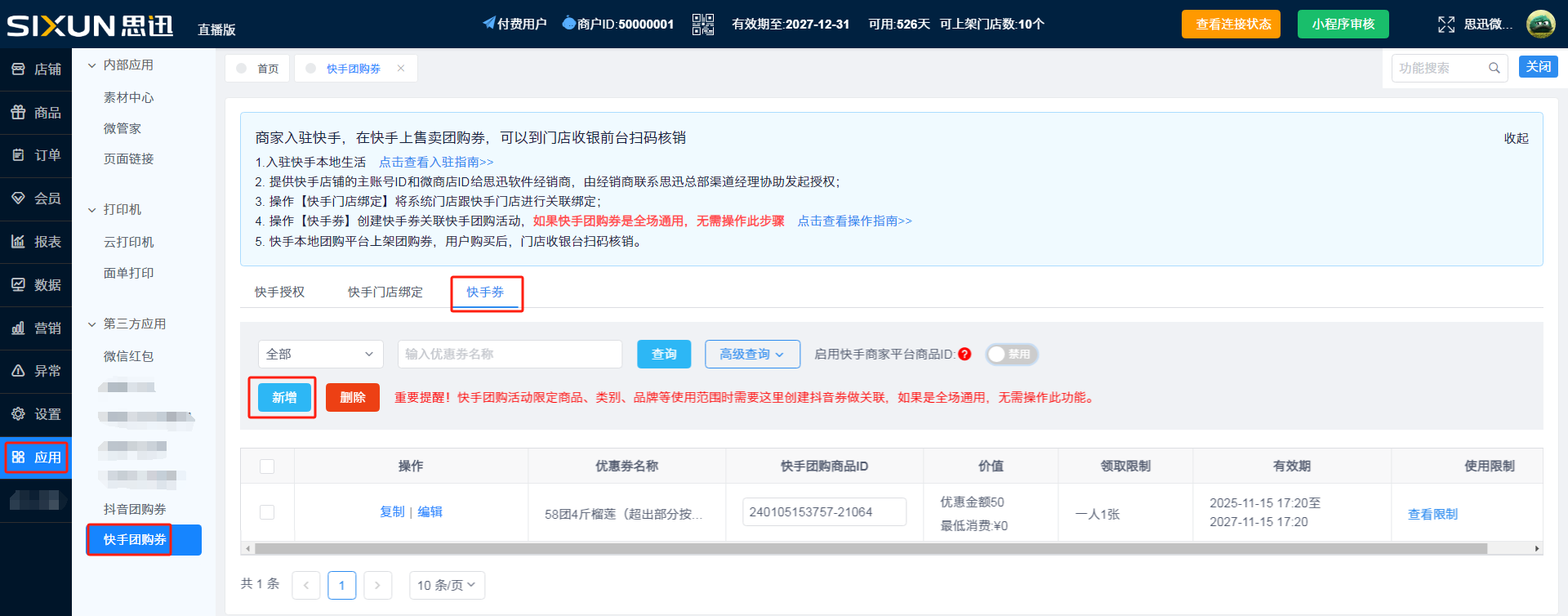Image resolution: width=1568 pixels, height=616 pixels.
Task: Open 抖音团购券 in the side menu
Action: (135, 510)
